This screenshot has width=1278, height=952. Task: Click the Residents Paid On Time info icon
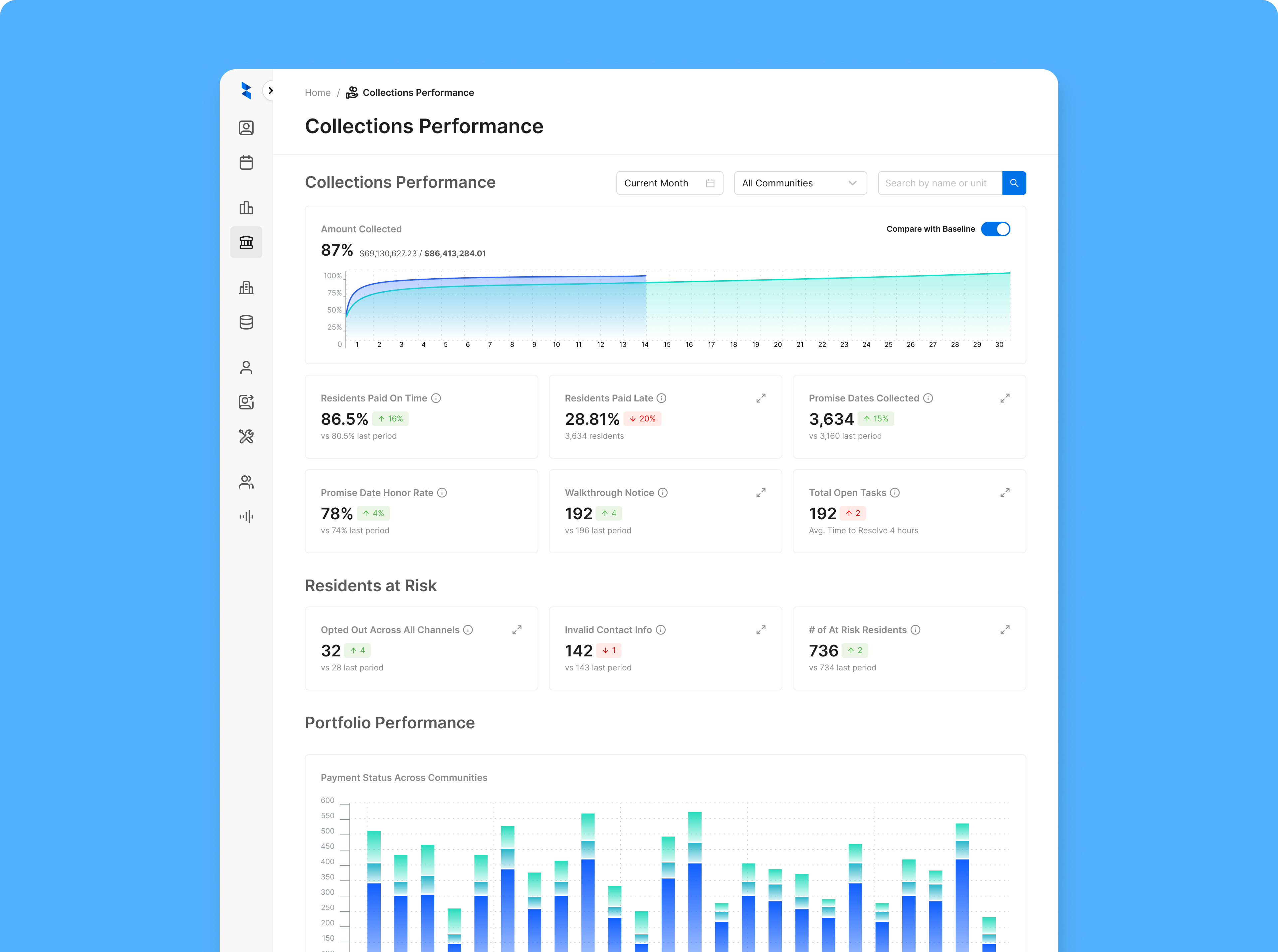point(436,398)
